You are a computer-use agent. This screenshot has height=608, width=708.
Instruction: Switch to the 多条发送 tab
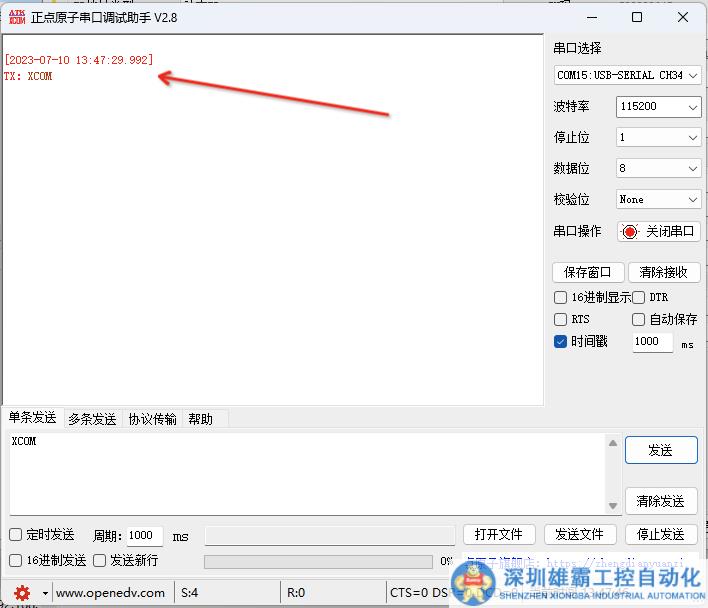(92, 419)
